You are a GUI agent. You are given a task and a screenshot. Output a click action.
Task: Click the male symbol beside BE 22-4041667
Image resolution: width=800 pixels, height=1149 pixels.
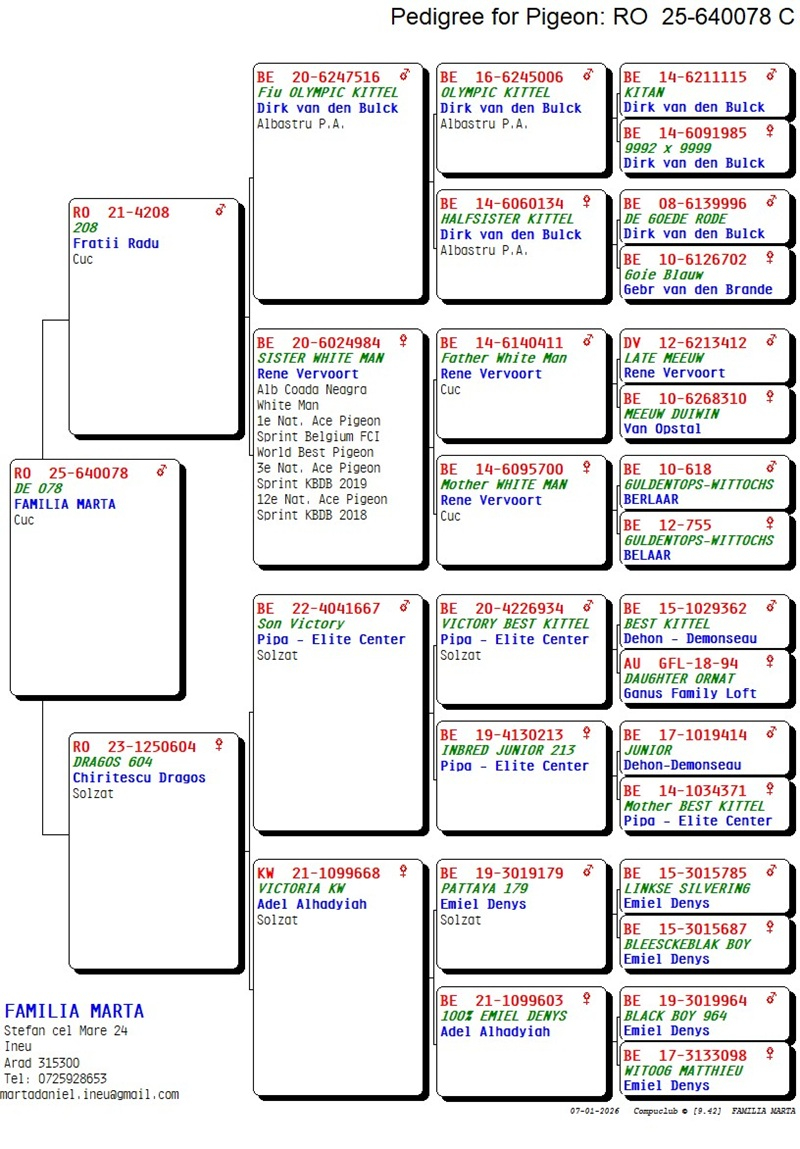point(404,607)
